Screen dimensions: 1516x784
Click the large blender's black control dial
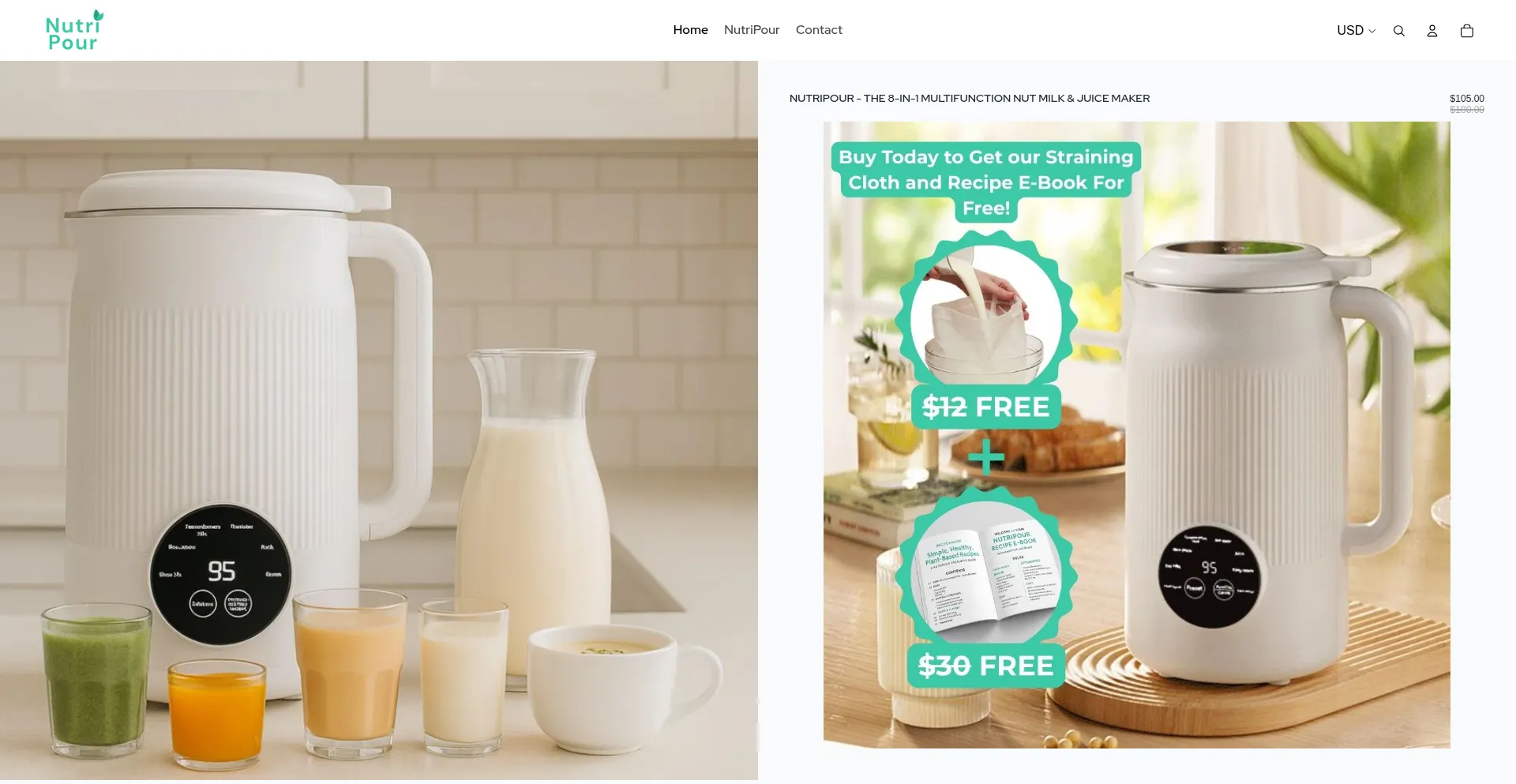pos(220,573)
